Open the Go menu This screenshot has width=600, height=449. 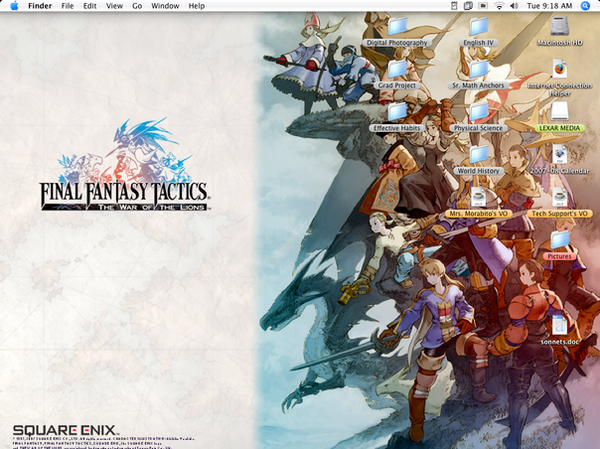pyautogui.click(x=137, y=6)
